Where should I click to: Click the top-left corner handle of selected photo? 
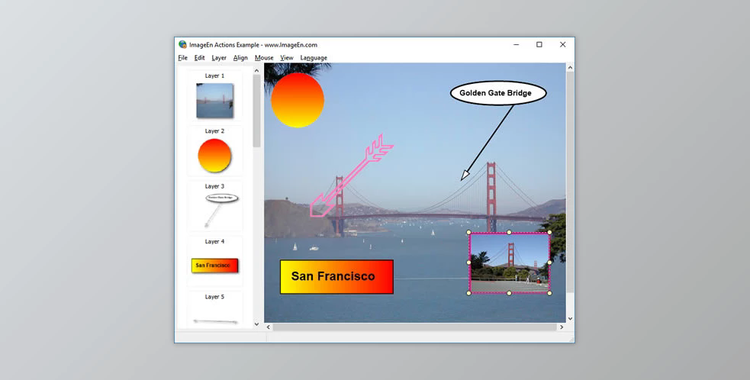point(469,232)
